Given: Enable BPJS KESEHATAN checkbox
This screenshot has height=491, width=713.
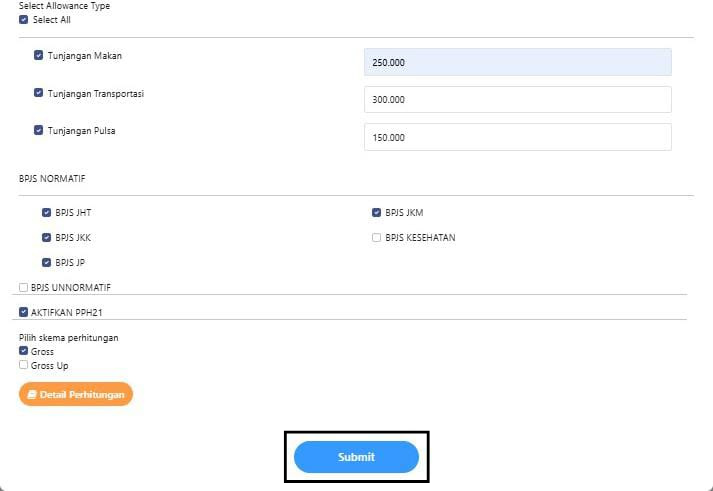Looking at the screenshot, I should [x=376, y=238].
